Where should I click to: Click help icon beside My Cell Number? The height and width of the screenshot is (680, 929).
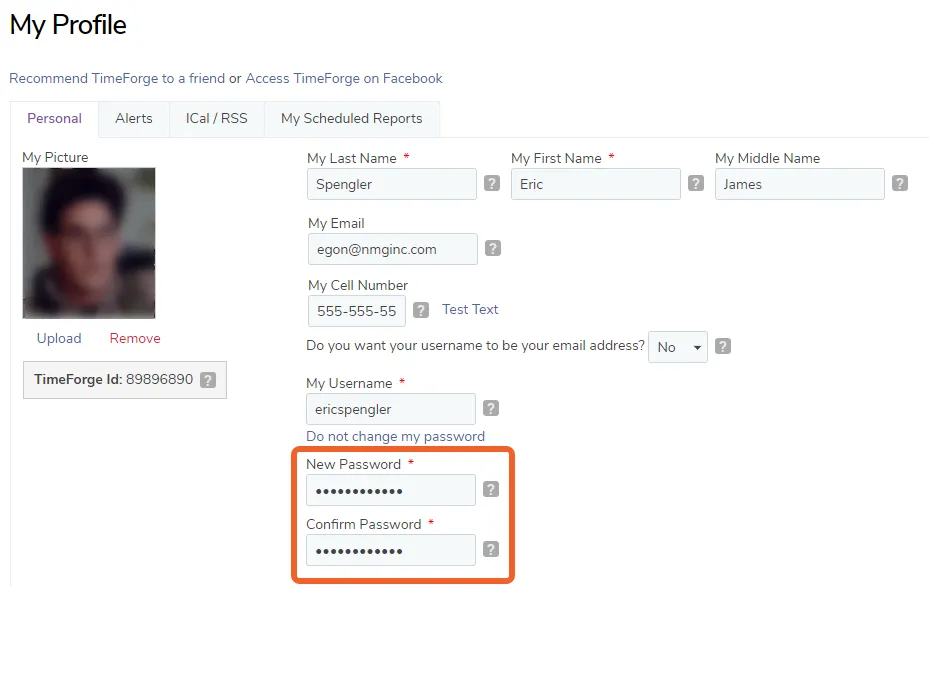point(421,310)
